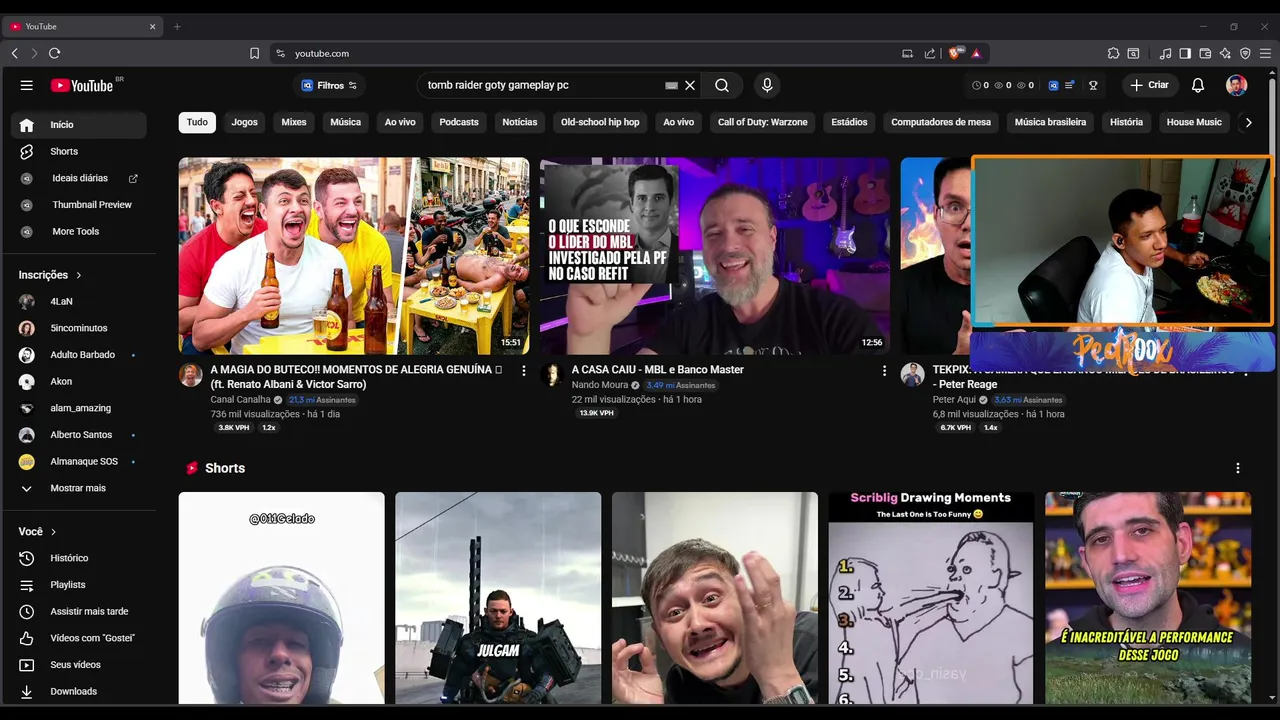Play the A MAGIA DO BUTECO video thumbnail
The width and height of the screenshot is (1280, 720).
354,256
